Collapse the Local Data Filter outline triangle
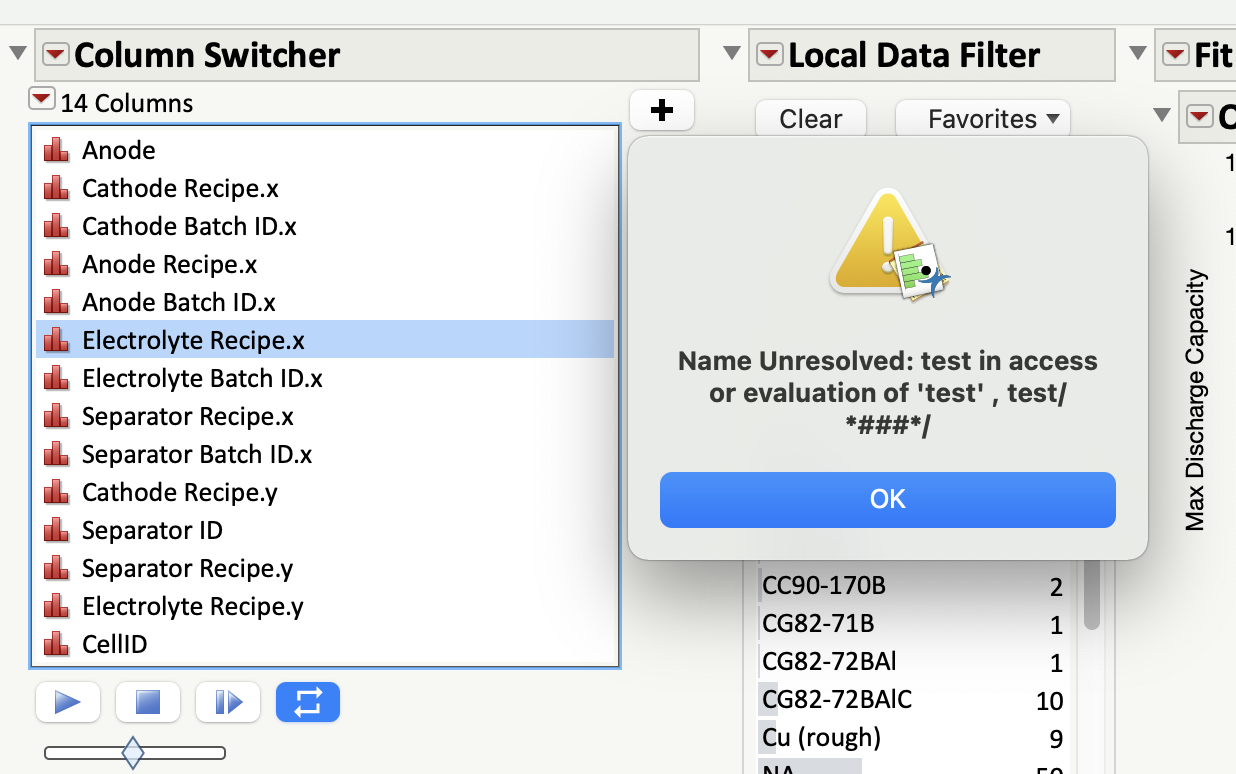Image resolution: width=1236 pixels, height=774 pixels. tap(731, 54)
